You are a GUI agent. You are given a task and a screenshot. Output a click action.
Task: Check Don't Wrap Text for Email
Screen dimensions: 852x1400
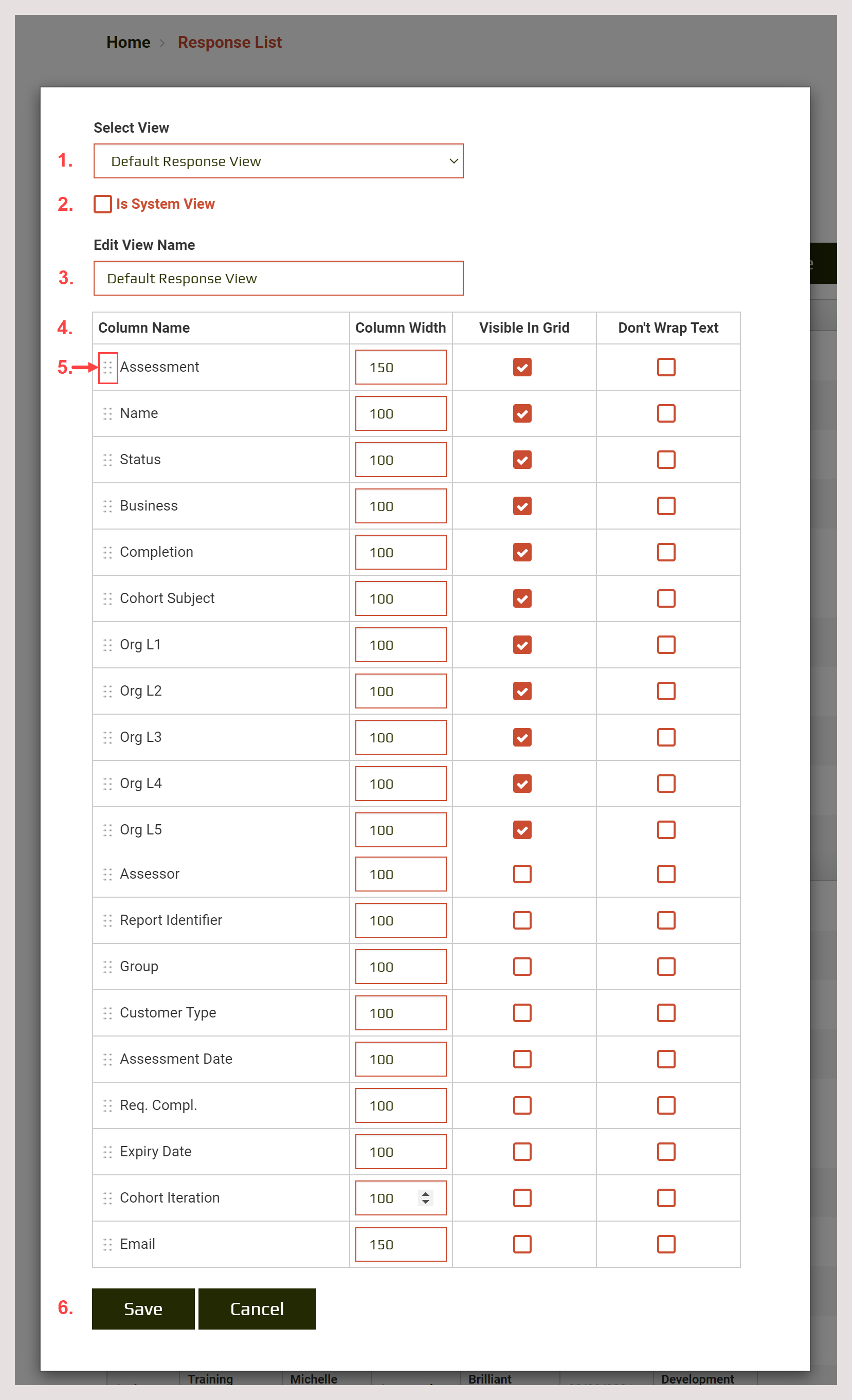click(665, 1244)
